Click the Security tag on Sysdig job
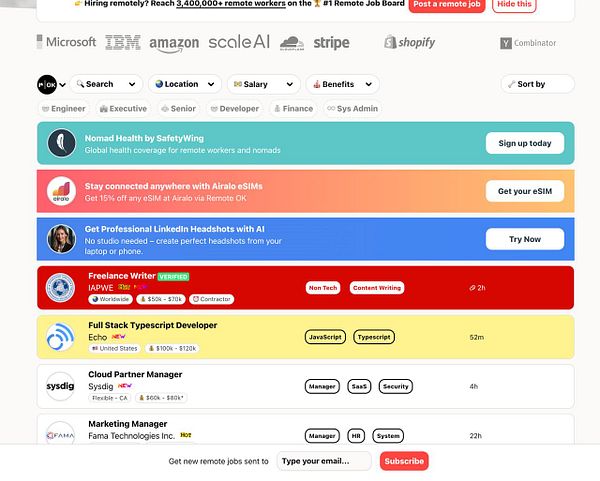Viewport: 600px width, 481px height. click(396, 386)
